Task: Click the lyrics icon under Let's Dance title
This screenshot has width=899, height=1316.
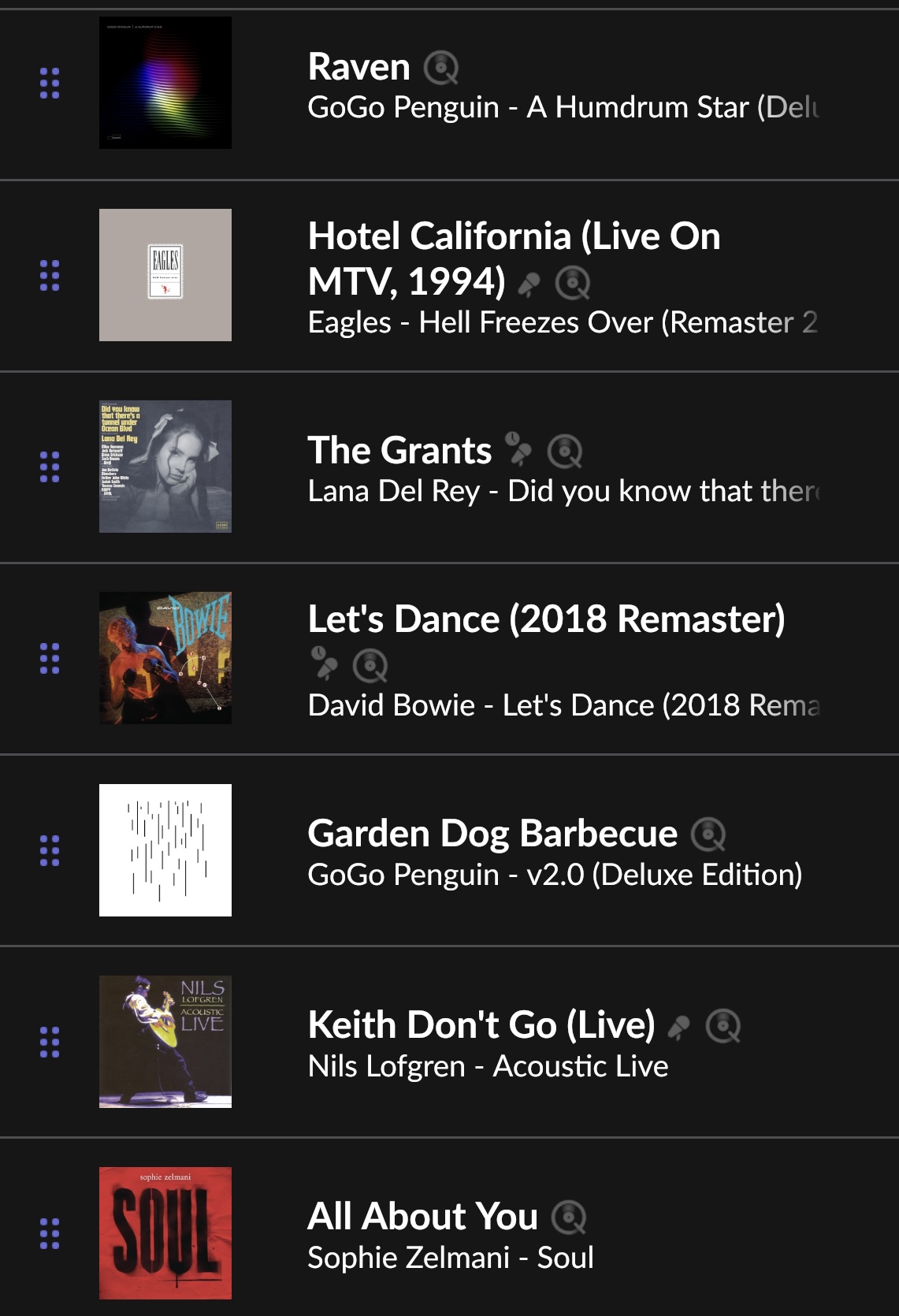Action: pos(324,664)
